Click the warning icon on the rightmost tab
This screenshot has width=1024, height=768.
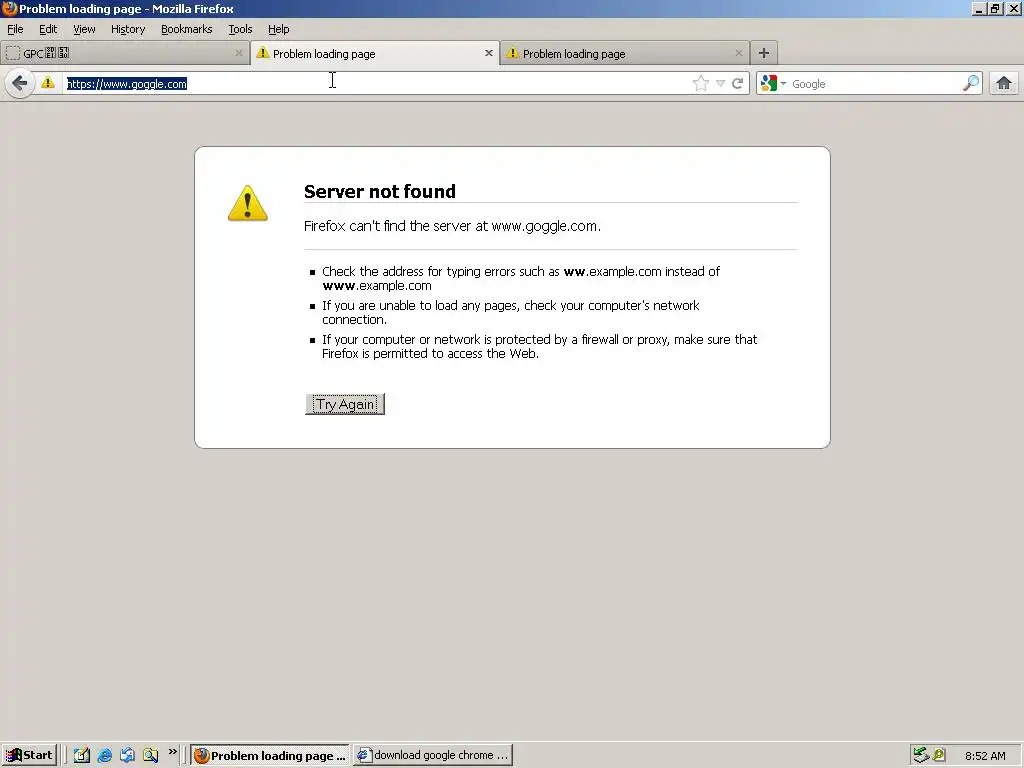coord(513,53)
